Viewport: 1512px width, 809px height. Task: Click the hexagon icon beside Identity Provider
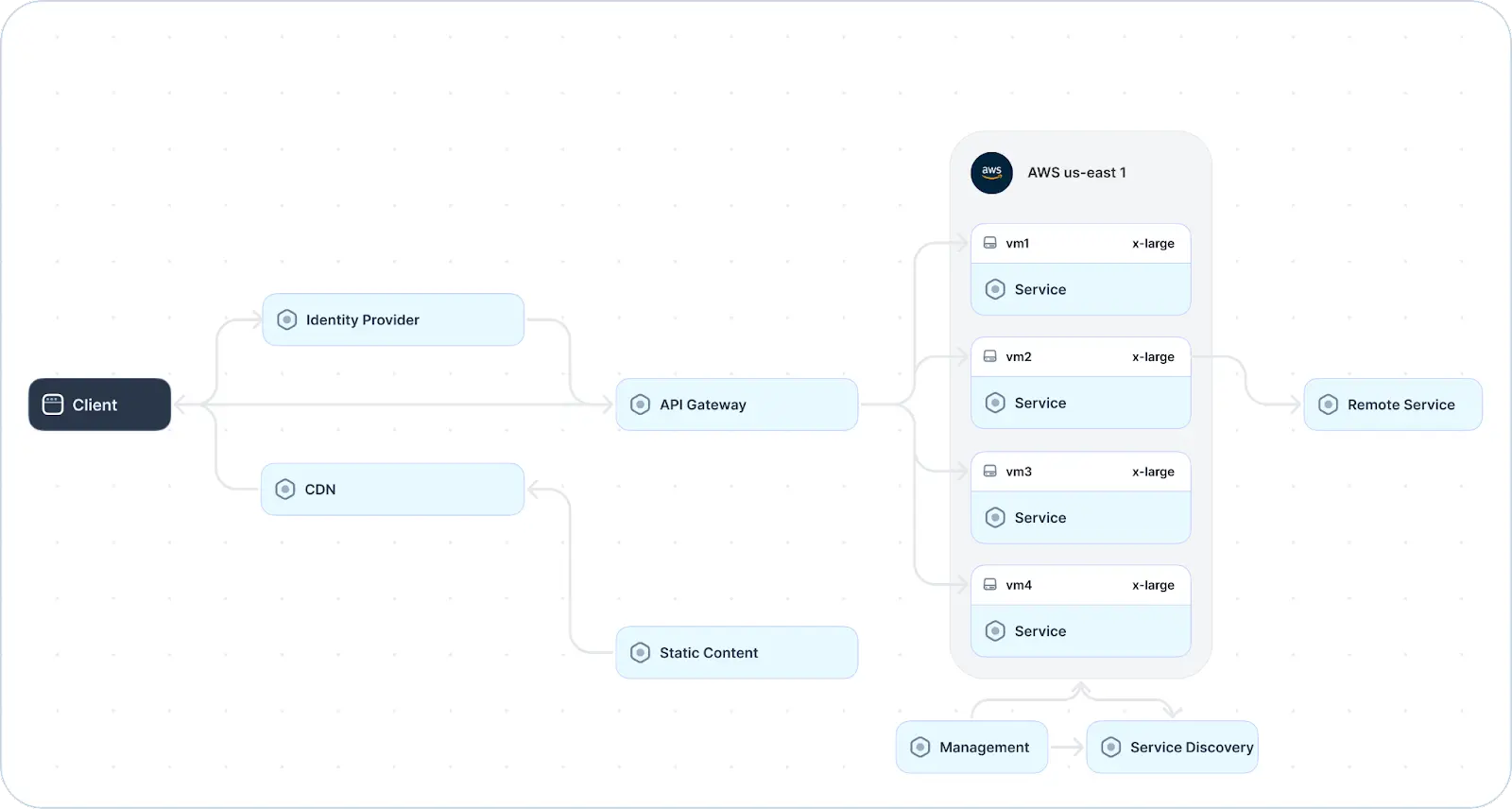(x=286, y=320)
